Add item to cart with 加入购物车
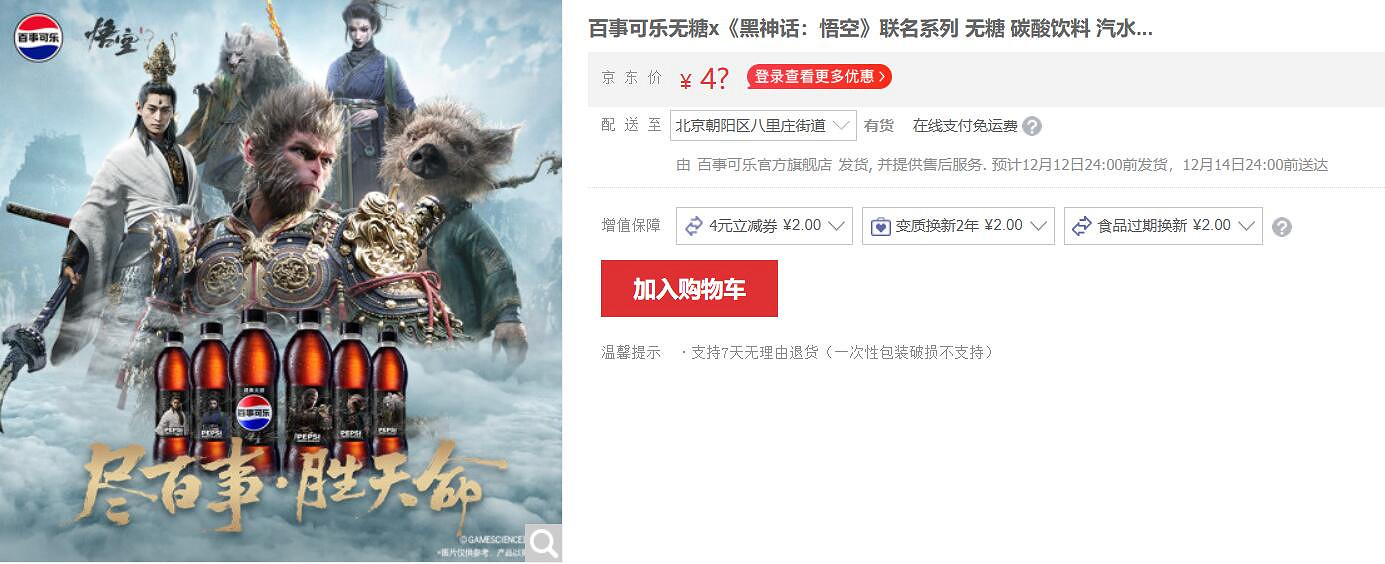This screenshot has height=564, width=1385. tap(689, 288)
